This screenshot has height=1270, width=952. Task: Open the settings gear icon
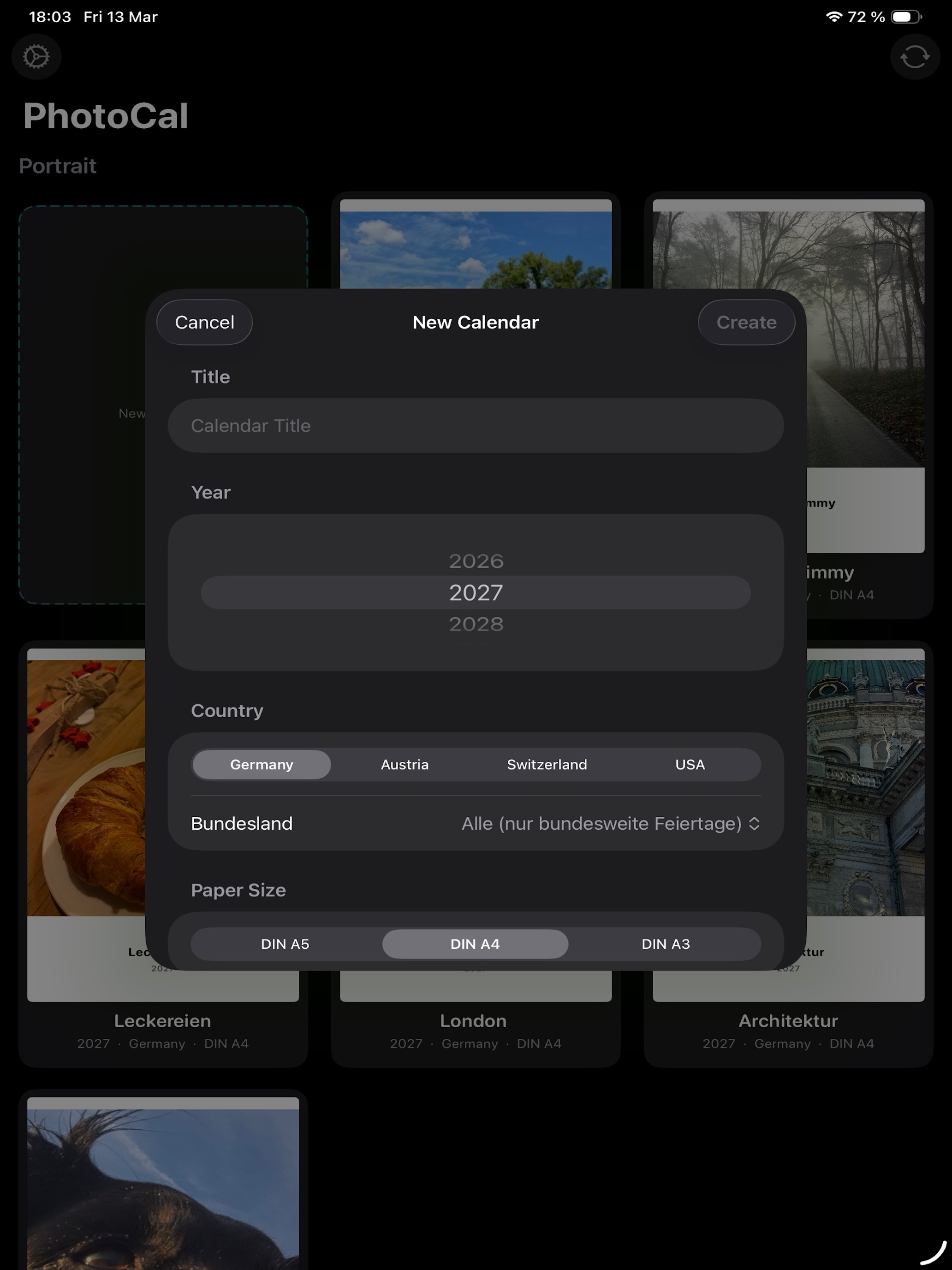point(36,56)
